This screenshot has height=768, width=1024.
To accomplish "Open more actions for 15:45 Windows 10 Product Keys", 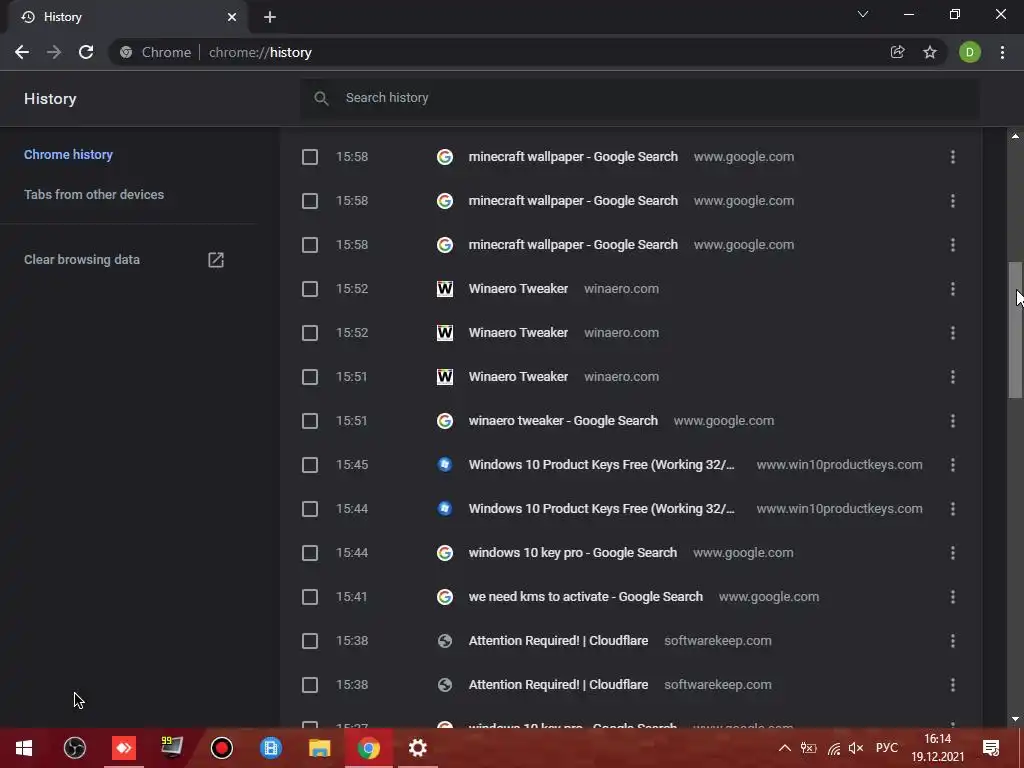I will [953, 465].
